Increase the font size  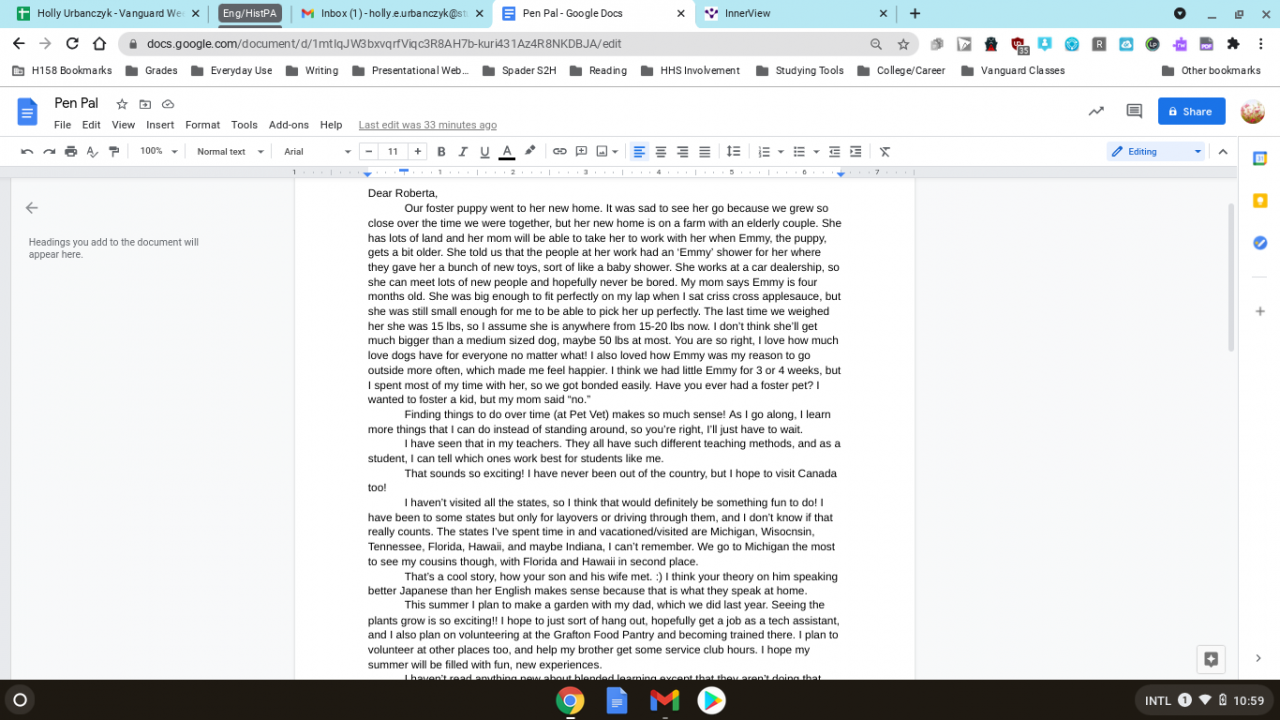pyautogui.click(x=418, y=152)
